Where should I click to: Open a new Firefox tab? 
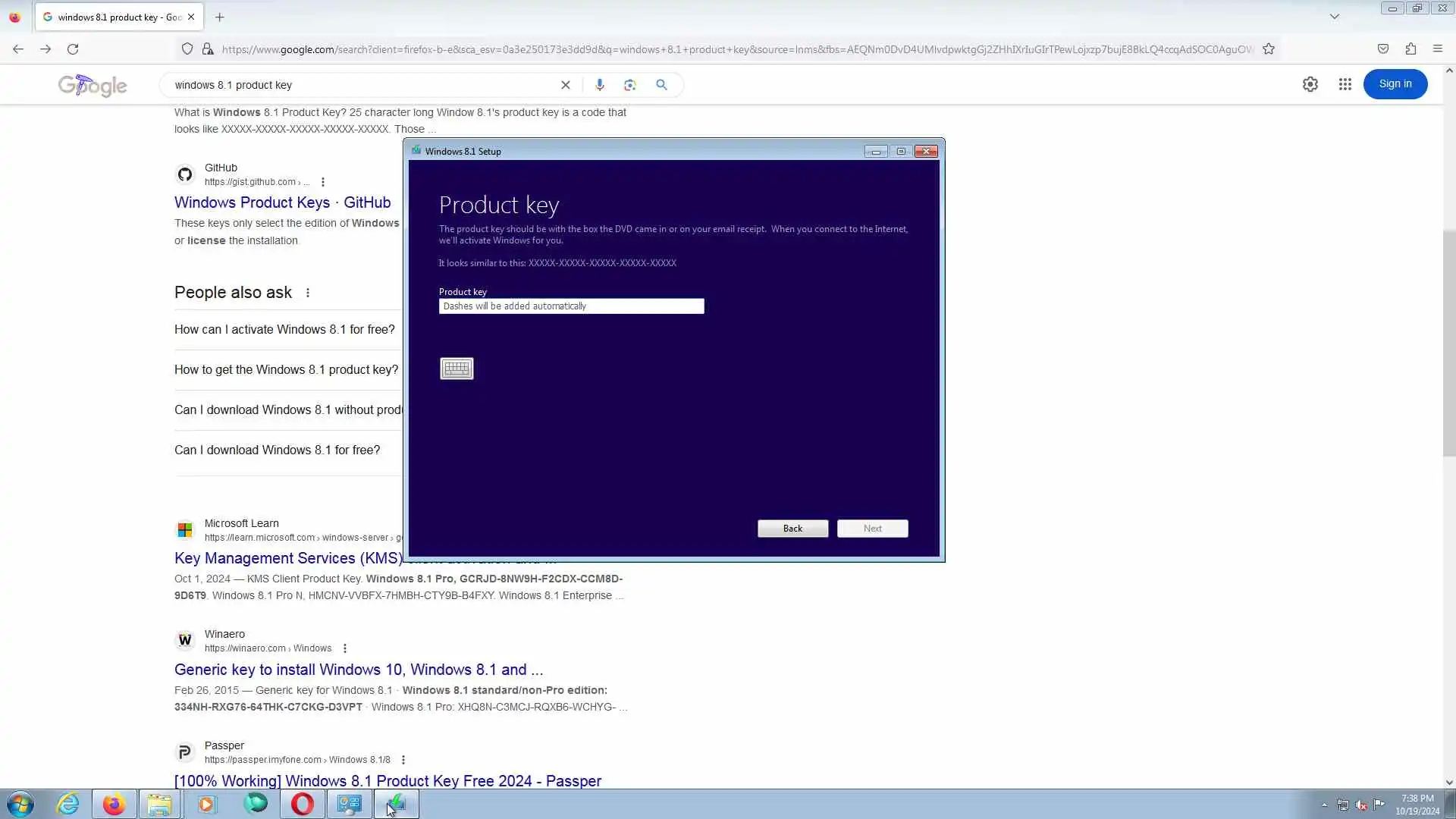[x=219, y=17]
